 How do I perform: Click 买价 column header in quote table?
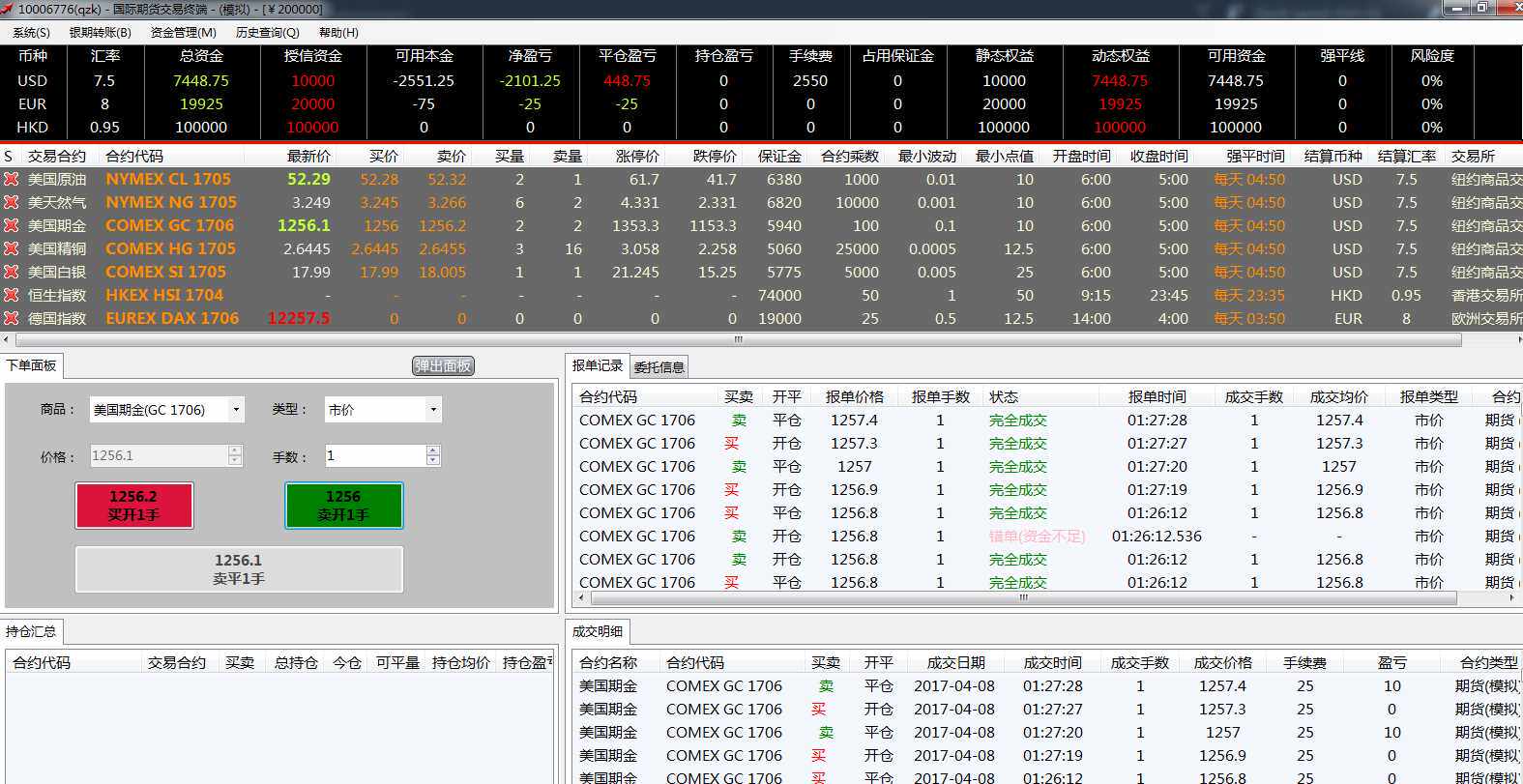click(x=383, y=156)
